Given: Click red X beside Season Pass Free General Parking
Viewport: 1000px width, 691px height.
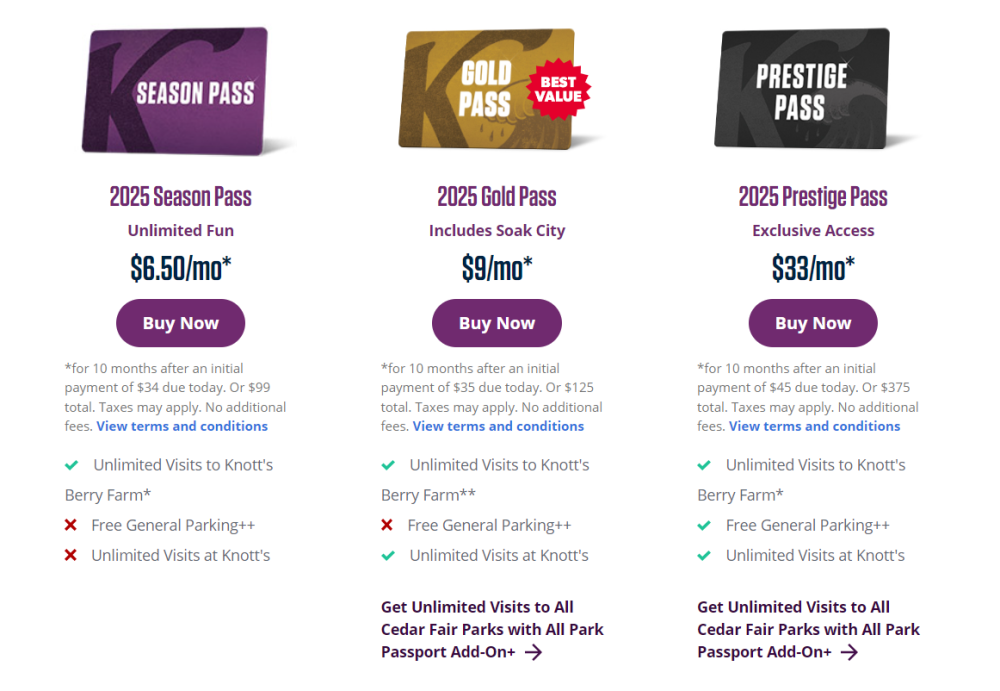Looking at the screenshot, I should point(71,525).
